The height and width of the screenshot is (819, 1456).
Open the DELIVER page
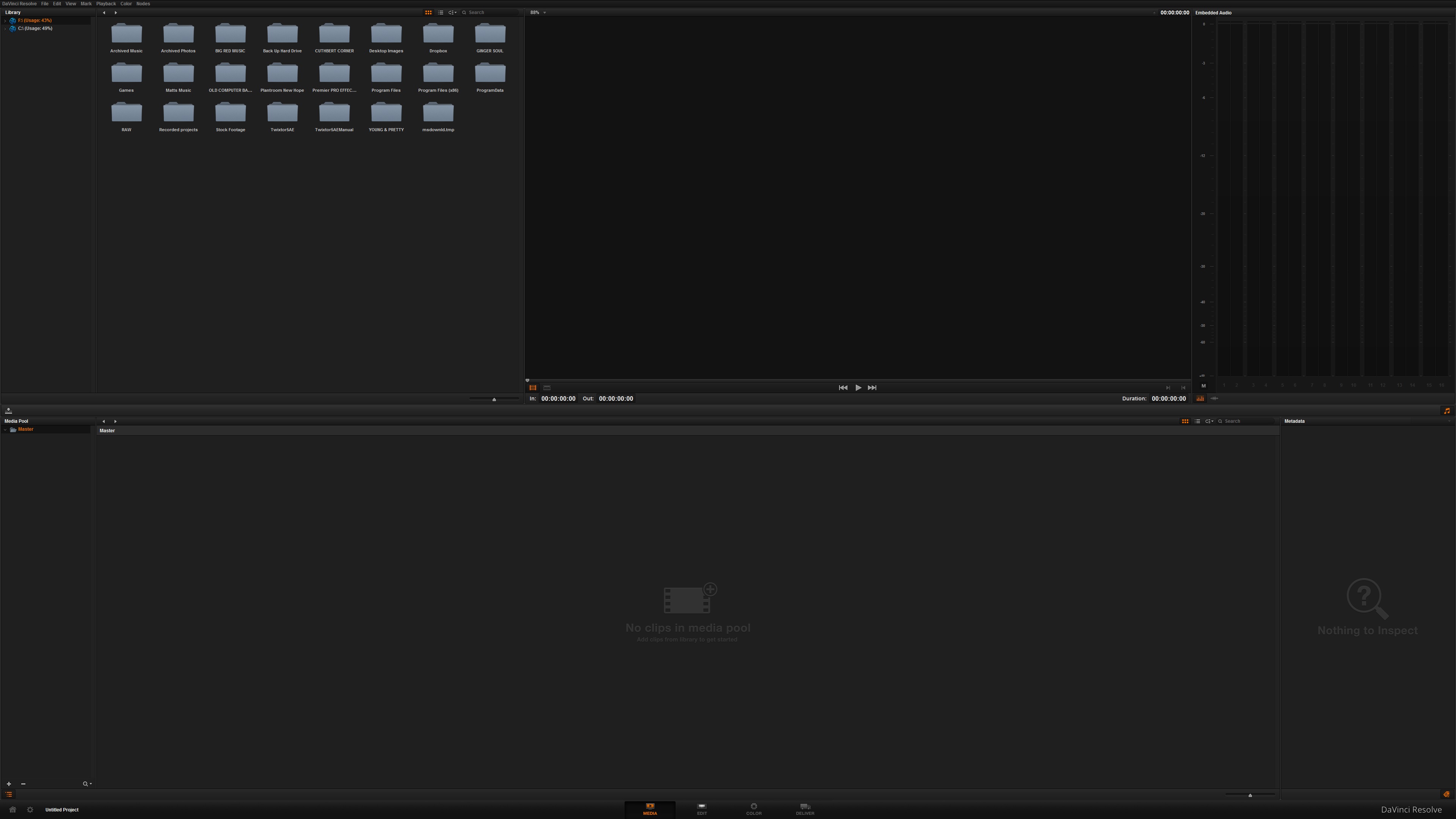[x=805, y=809]
